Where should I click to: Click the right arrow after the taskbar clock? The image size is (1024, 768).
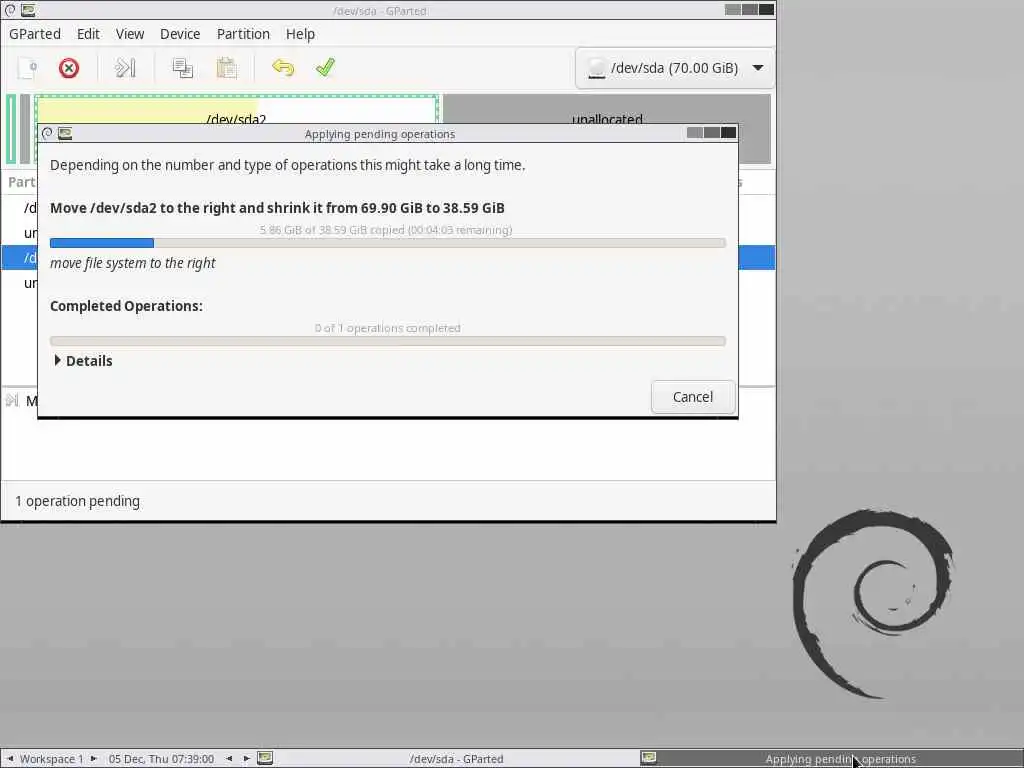(247, 758)
